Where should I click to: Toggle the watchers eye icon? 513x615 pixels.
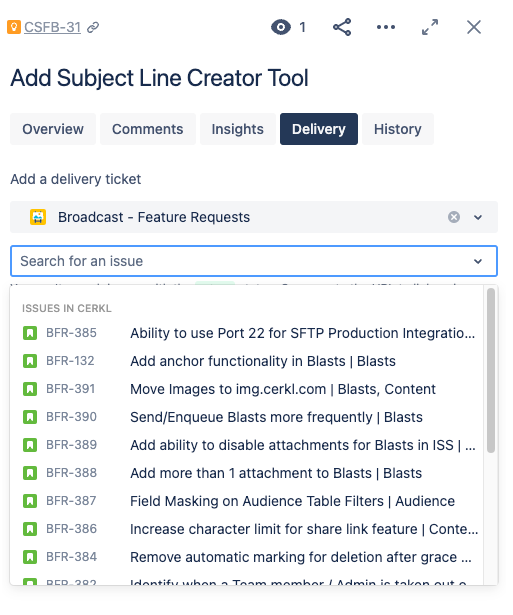pyautogui.click(x=281, y=27)
